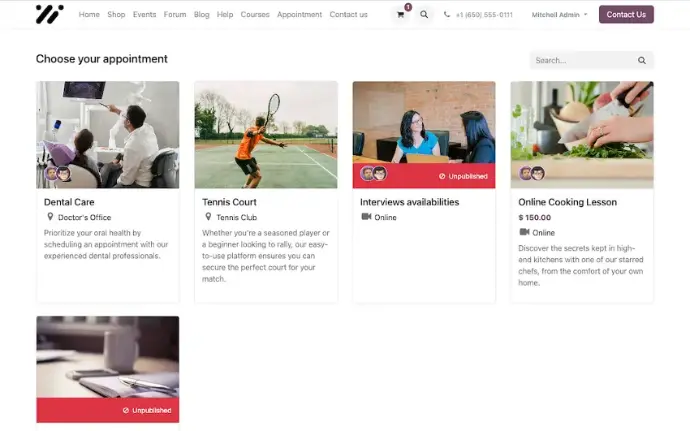Click Unpublished badge on Interviews card
The image size is (690, 431).
coord(462,175)
